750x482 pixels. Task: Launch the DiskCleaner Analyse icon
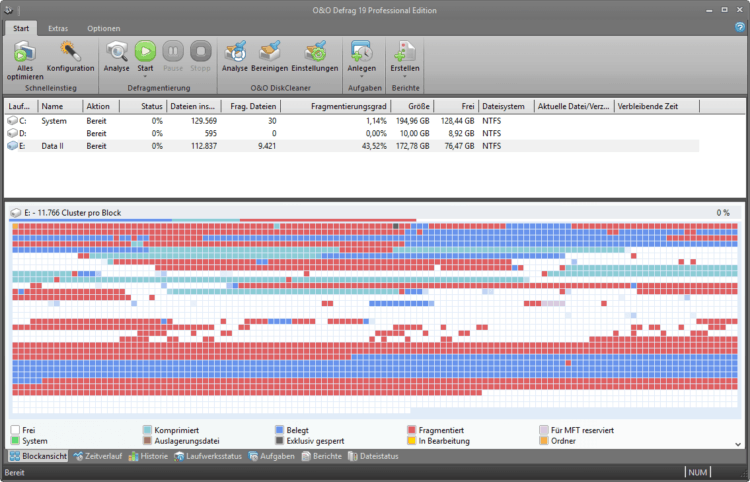click(x=235, y=52)
